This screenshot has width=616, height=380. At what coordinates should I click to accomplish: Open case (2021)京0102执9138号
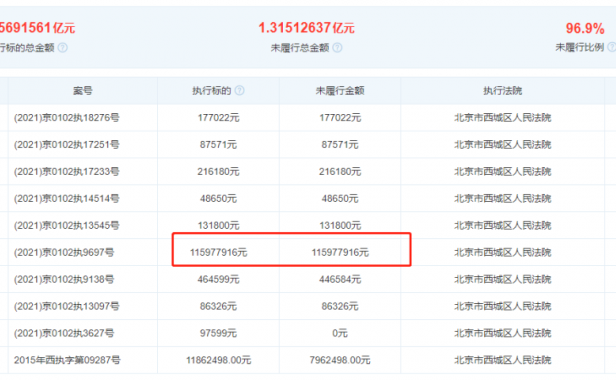[x=64, y=279]
